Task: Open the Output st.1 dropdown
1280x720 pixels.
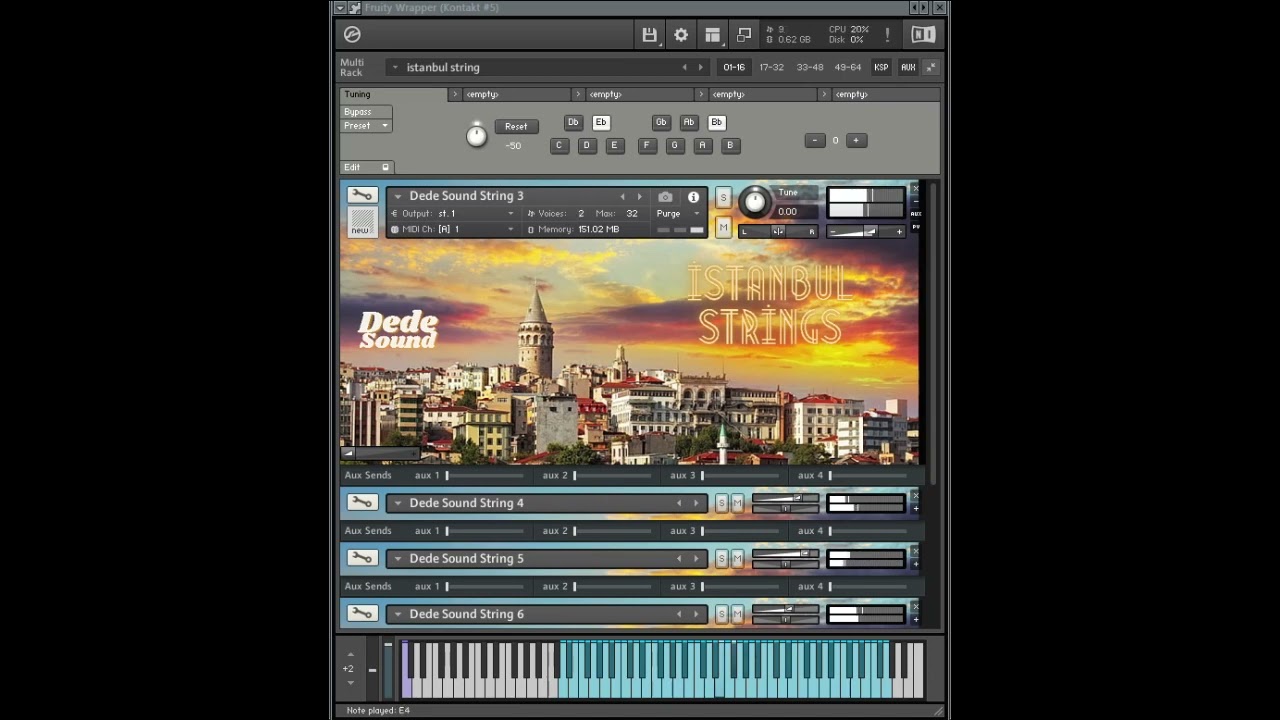Action: coord(452,213)
